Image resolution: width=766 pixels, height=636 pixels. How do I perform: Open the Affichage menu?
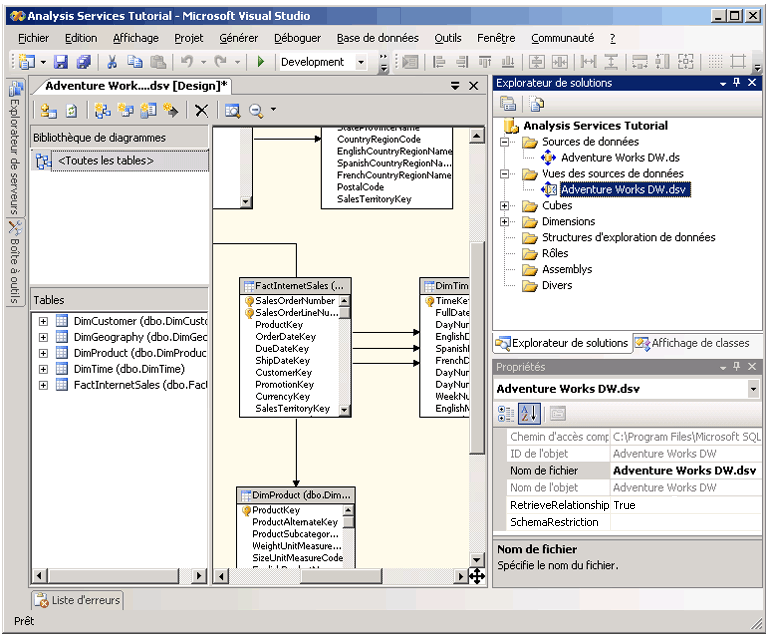click(x=136, y=38)
